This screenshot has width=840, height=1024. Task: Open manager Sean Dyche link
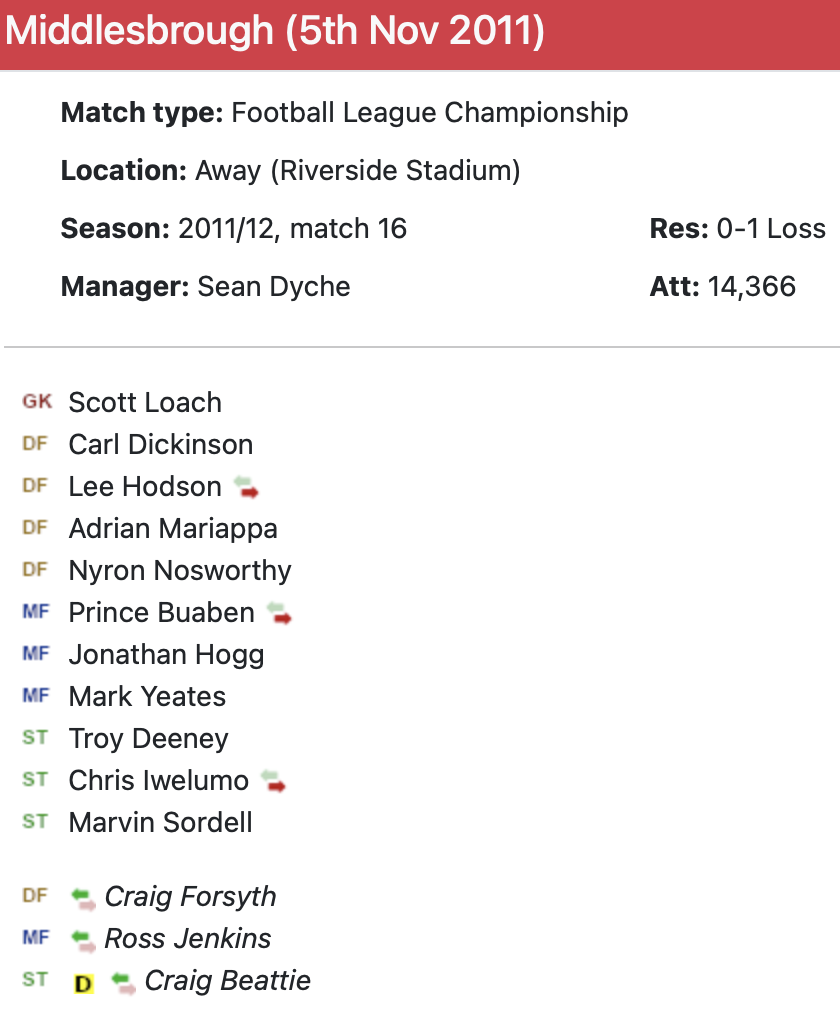pos(274,287)
